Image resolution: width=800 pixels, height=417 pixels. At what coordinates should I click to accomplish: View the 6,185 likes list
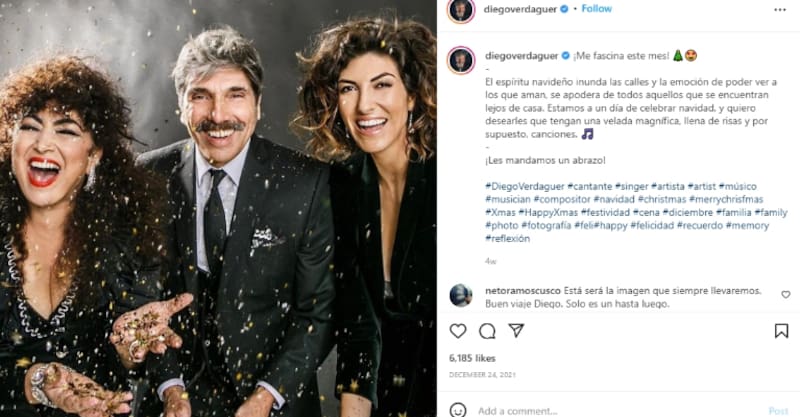pyautogui.click(x=472, y=357)
